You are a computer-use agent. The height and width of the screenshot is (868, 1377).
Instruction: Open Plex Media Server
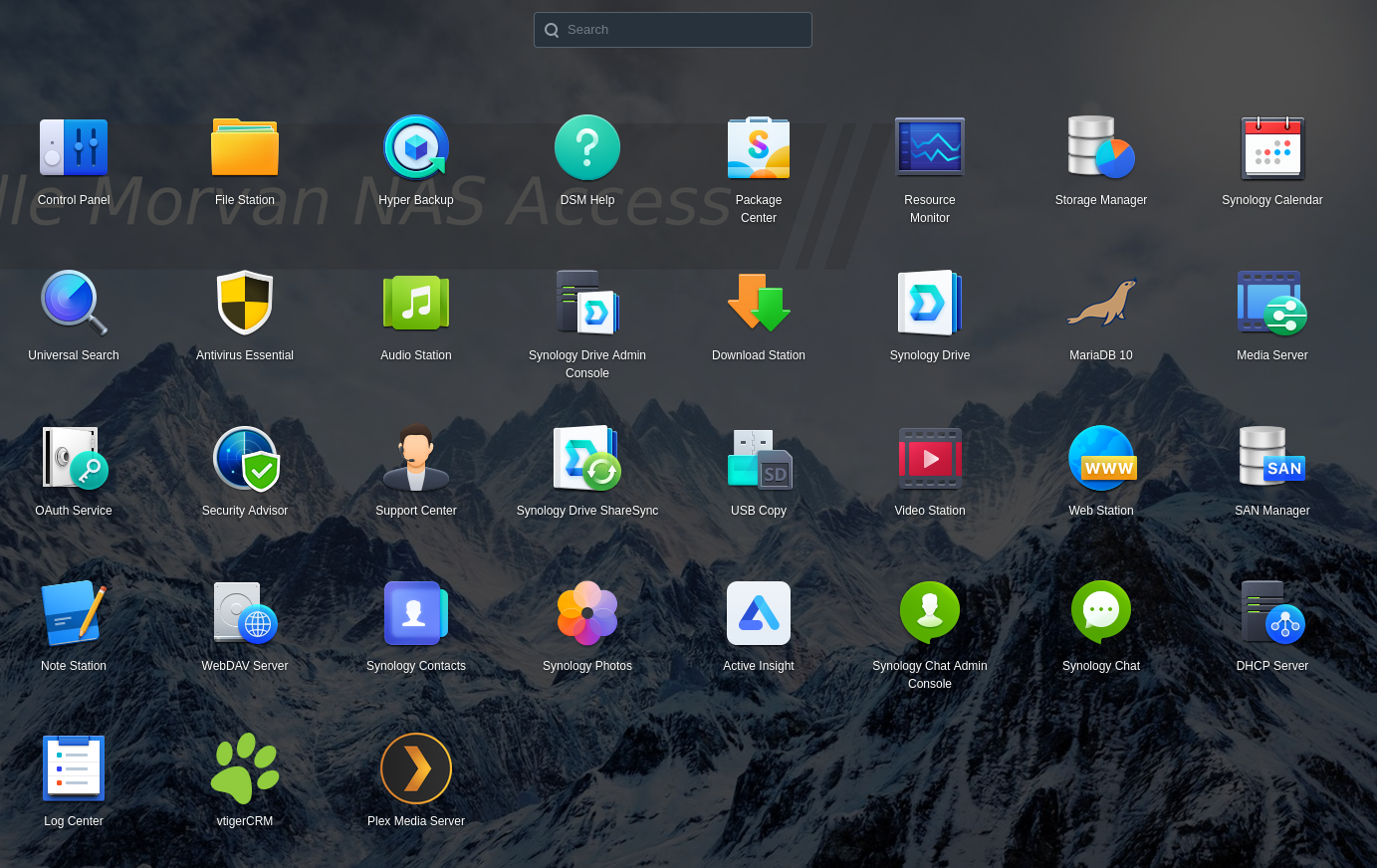point(416,768)
